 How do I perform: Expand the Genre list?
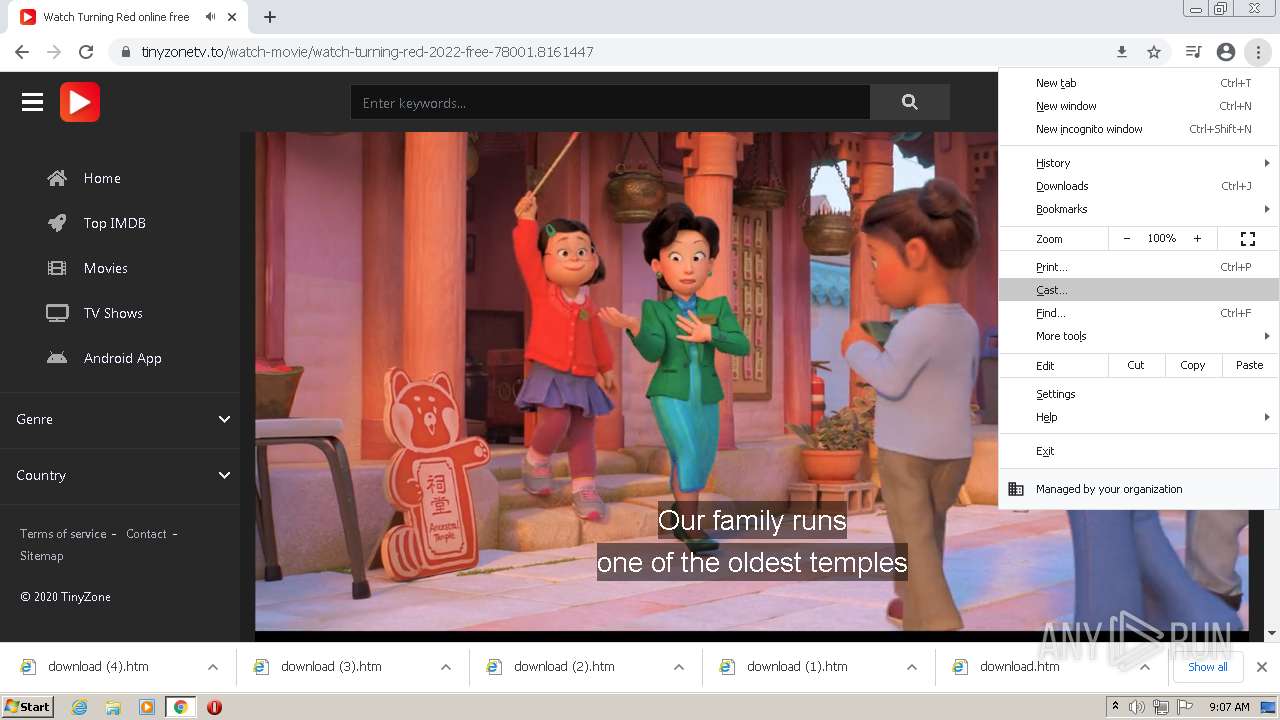pos(120,419)
